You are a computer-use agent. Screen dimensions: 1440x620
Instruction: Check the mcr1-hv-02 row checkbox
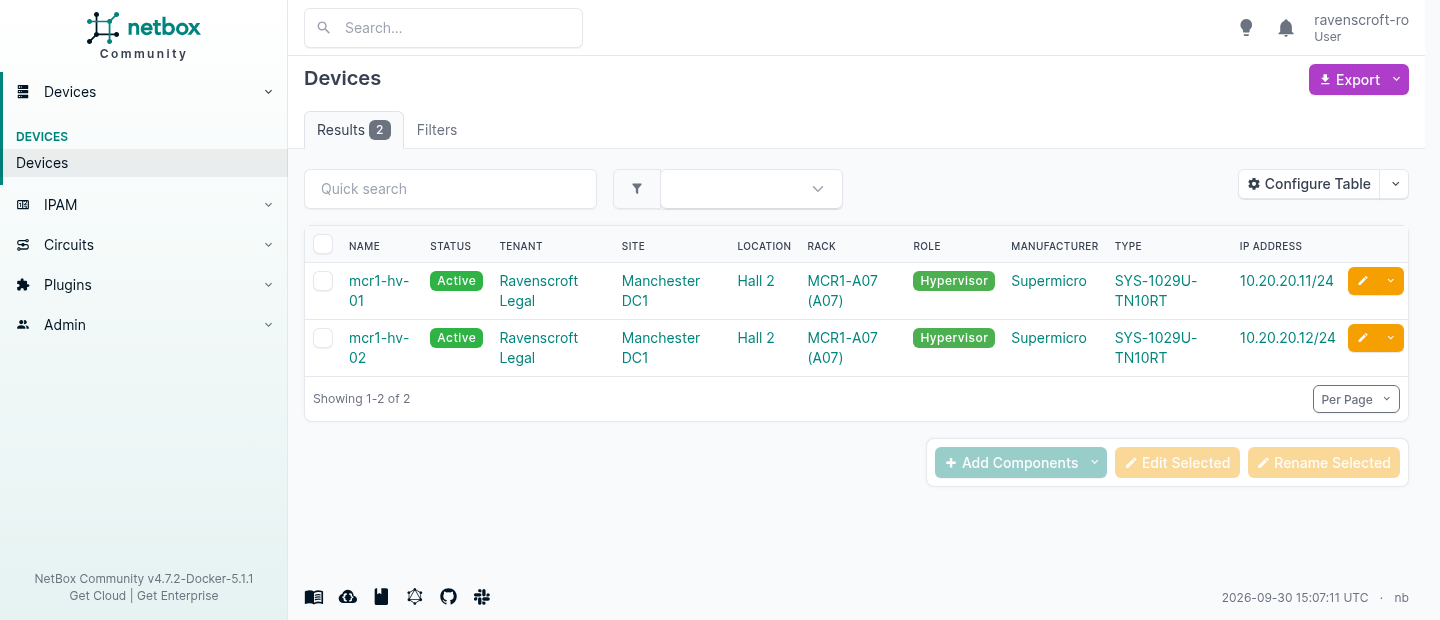323,338
